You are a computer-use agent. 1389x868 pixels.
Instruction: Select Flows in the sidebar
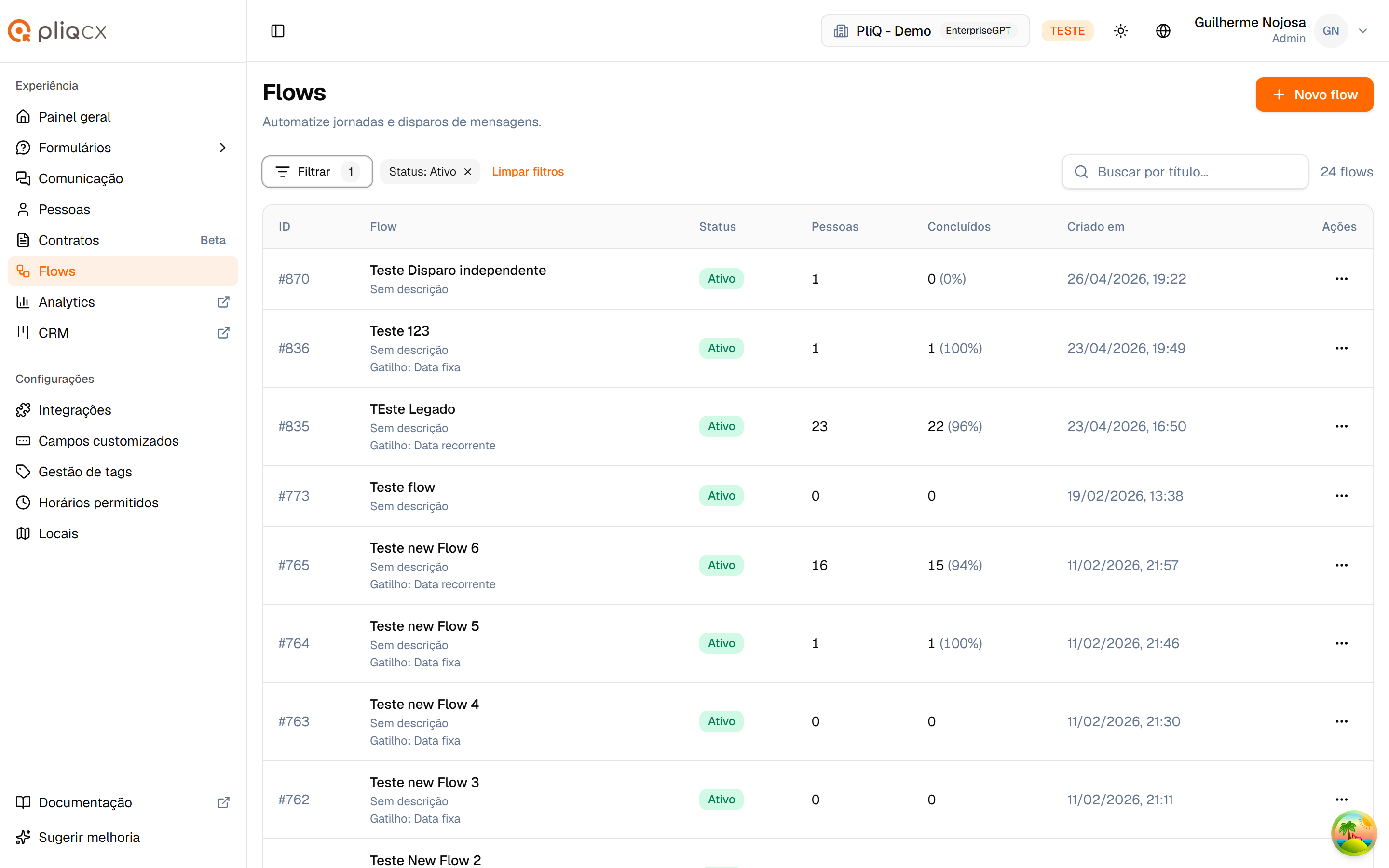coord(123,271)
